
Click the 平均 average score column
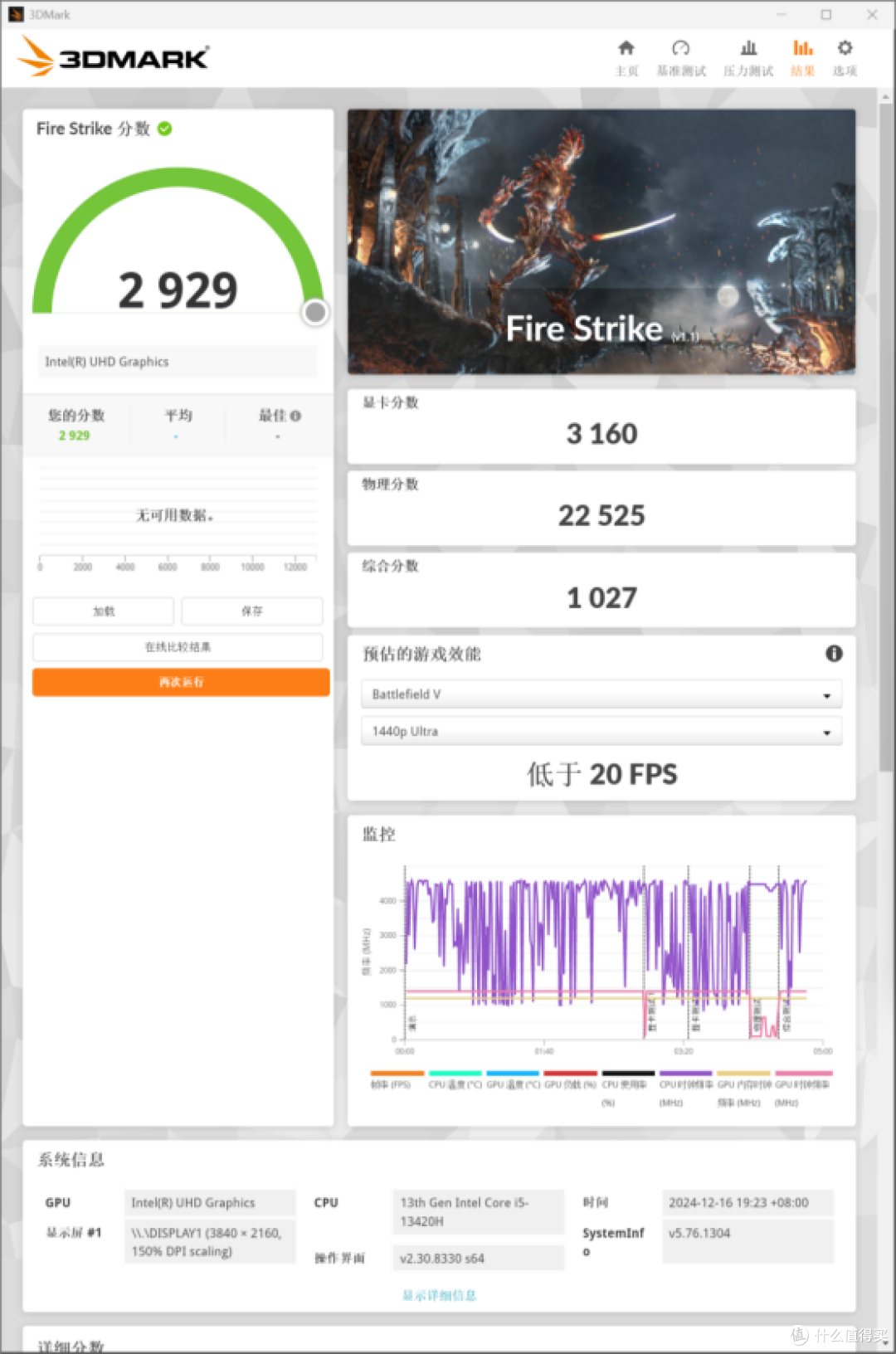click(178, 424)
